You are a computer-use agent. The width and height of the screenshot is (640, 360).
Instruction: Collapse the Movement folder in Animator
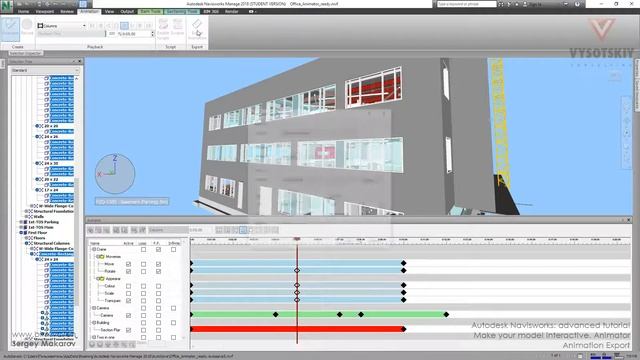click(x=98, y=257)
